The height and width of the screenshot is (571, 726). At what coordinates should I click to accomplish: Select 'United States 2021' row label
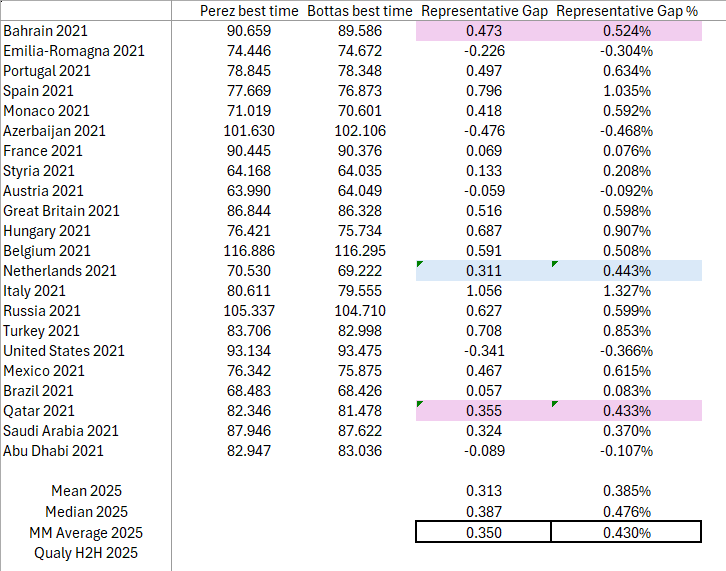pos(64,351)
